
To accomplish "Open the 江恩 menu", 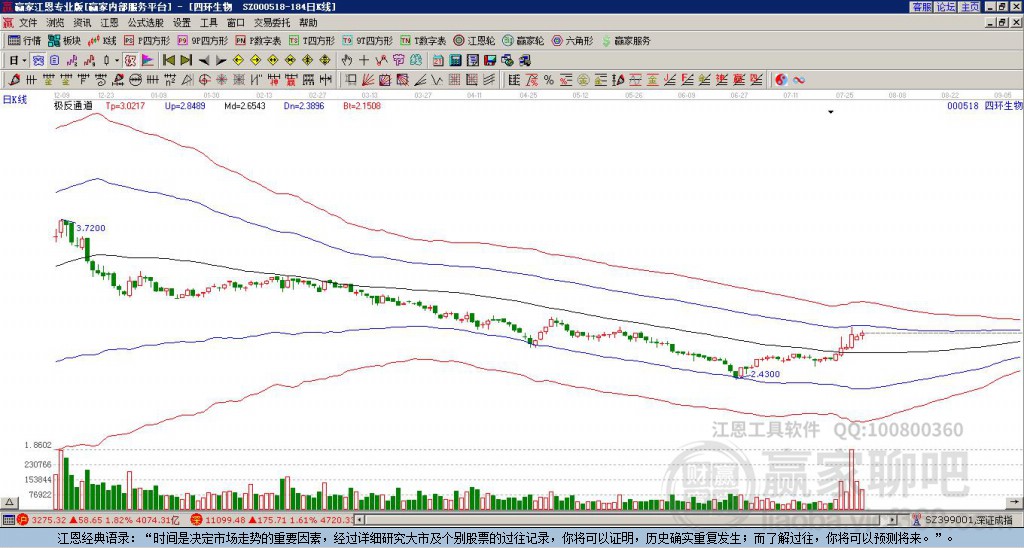I will [x=109, y=23].
